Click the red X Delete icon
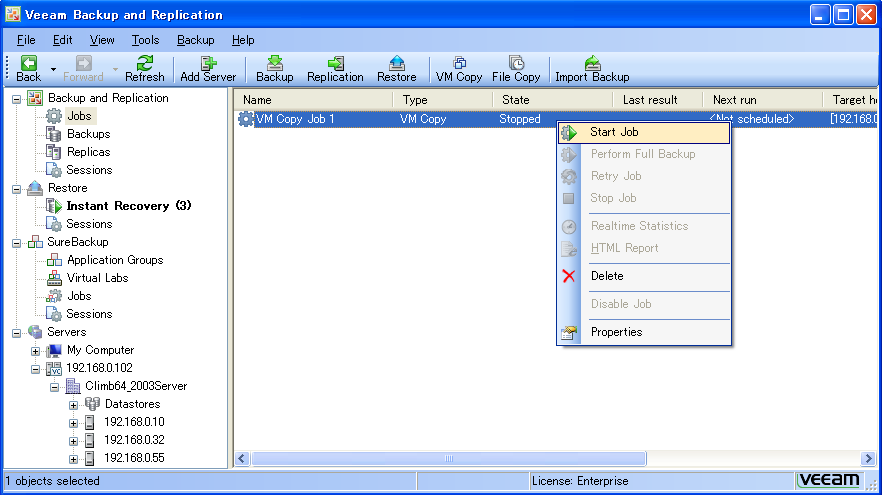Screen dimensions: 882x495 pyautogui.click(x=569, y=276)
